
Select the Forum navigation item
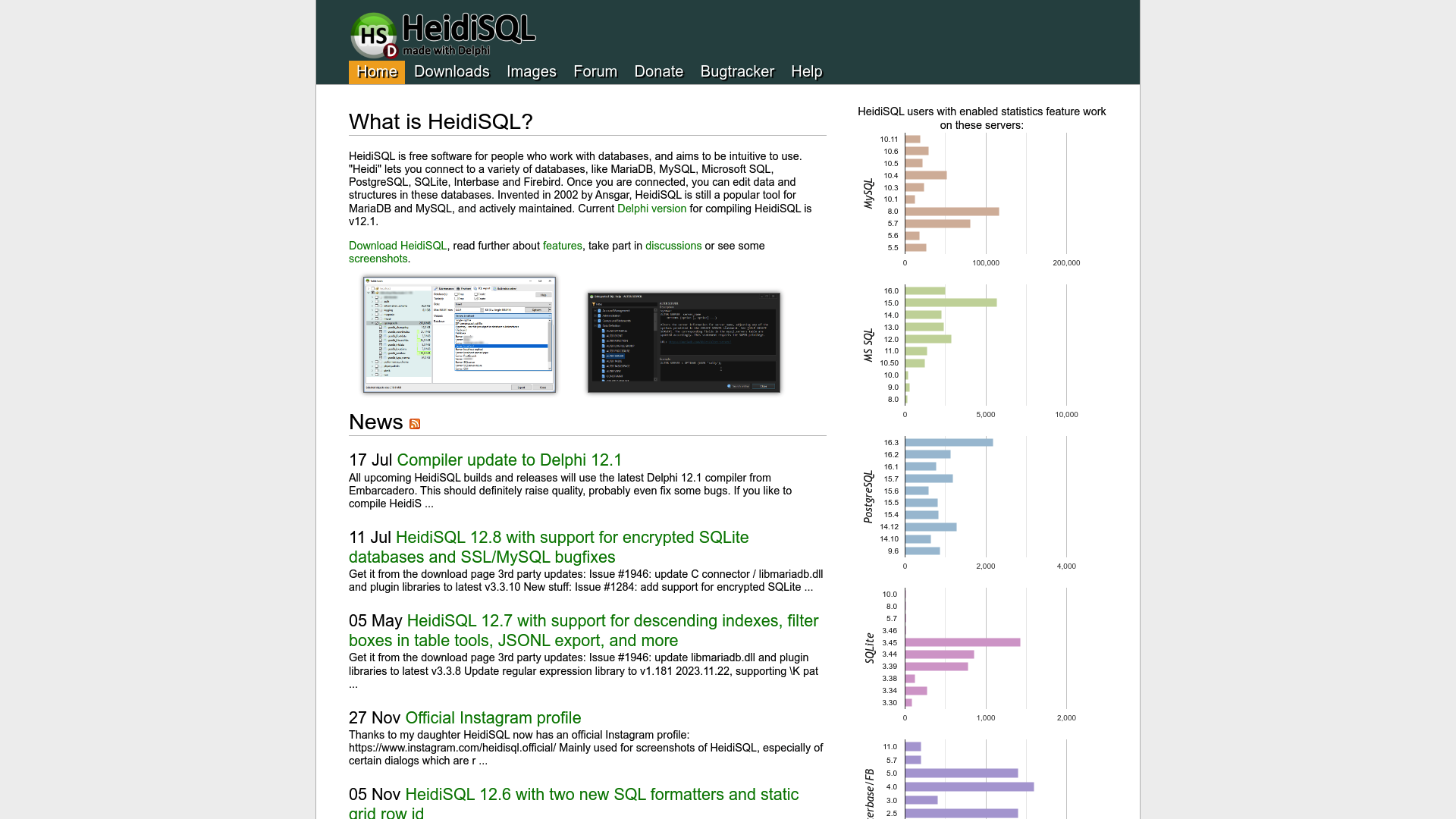[x=594, y=71]
